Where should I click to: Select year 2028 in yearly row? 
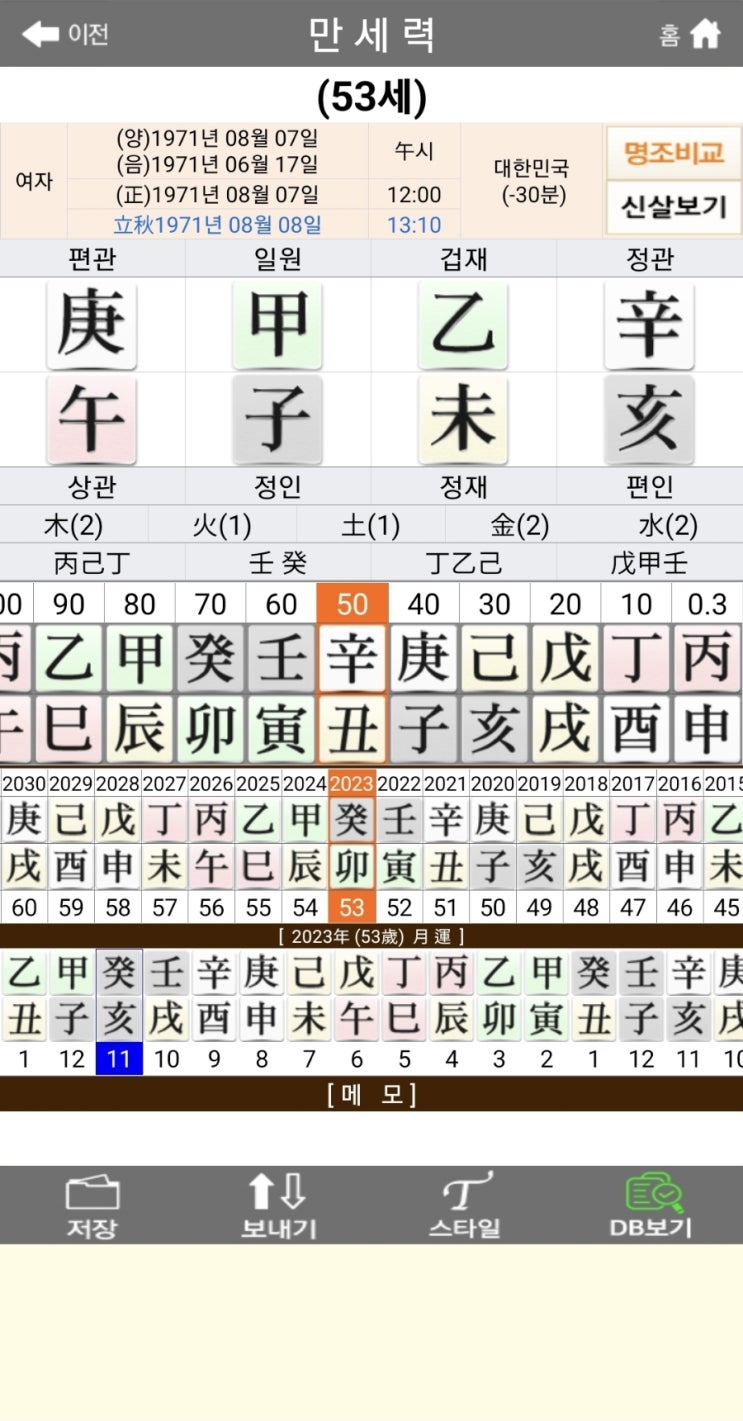coord(117,846)
